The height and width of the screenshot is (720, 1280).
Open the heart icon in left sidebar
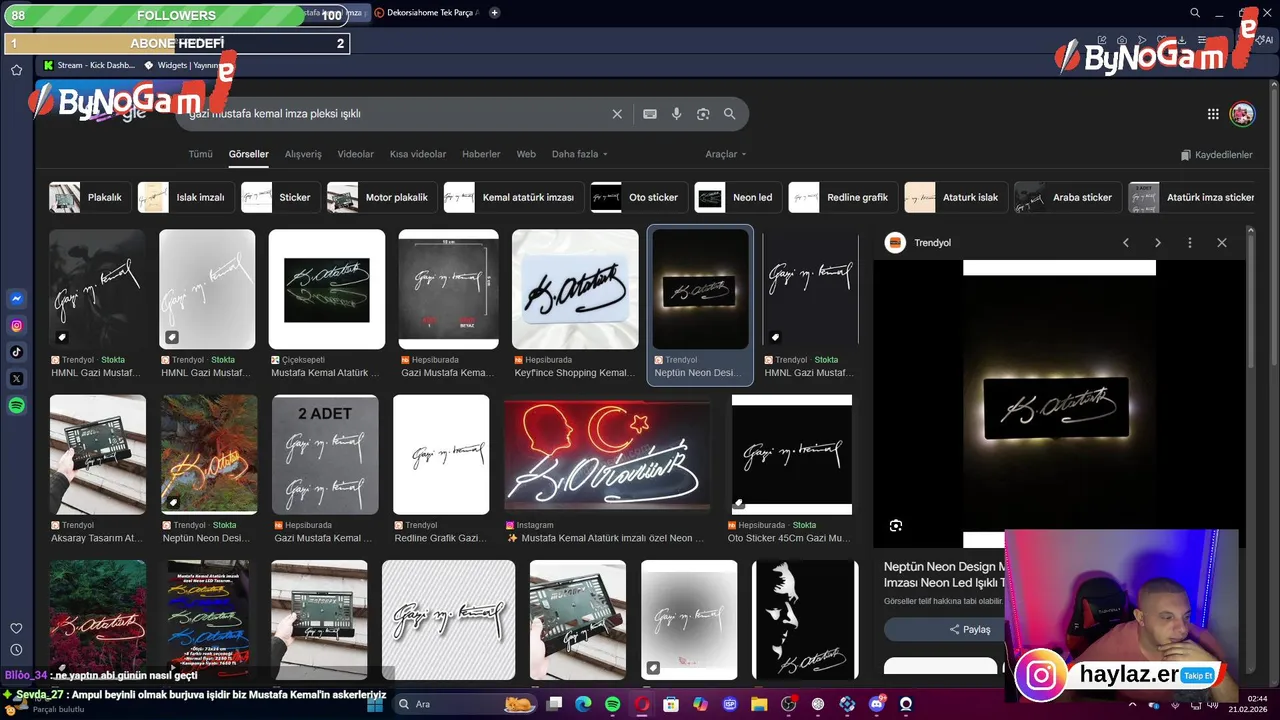pyautogui.click(x=16, y=628)
